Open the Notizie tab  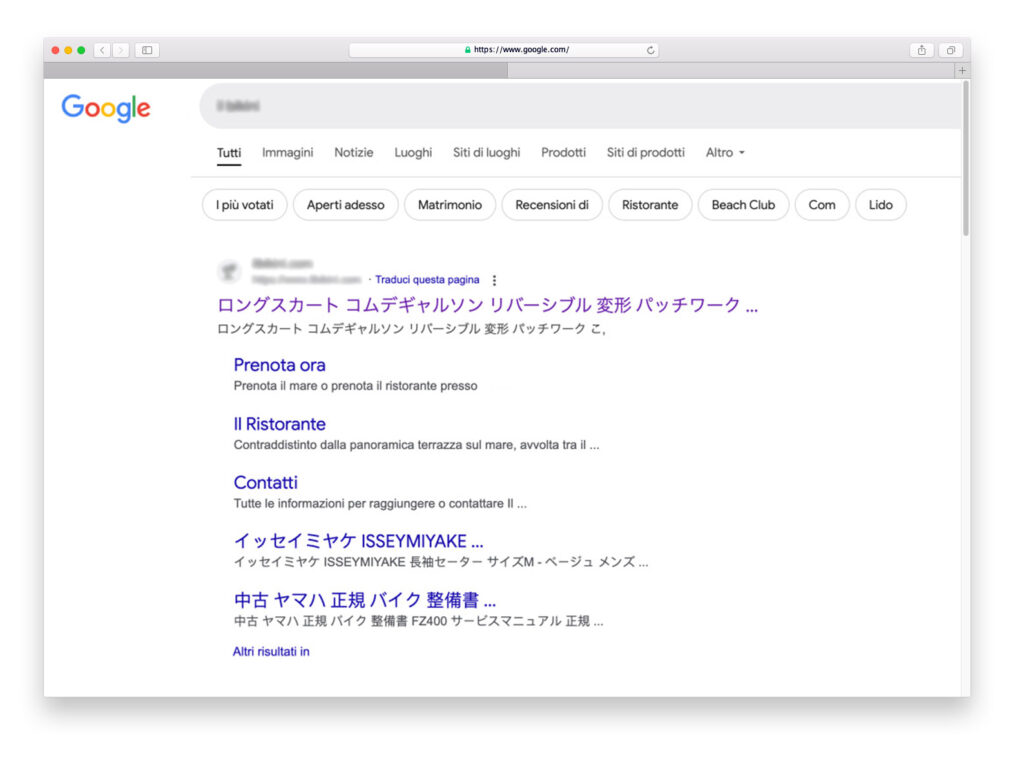[x=354, y=153]
